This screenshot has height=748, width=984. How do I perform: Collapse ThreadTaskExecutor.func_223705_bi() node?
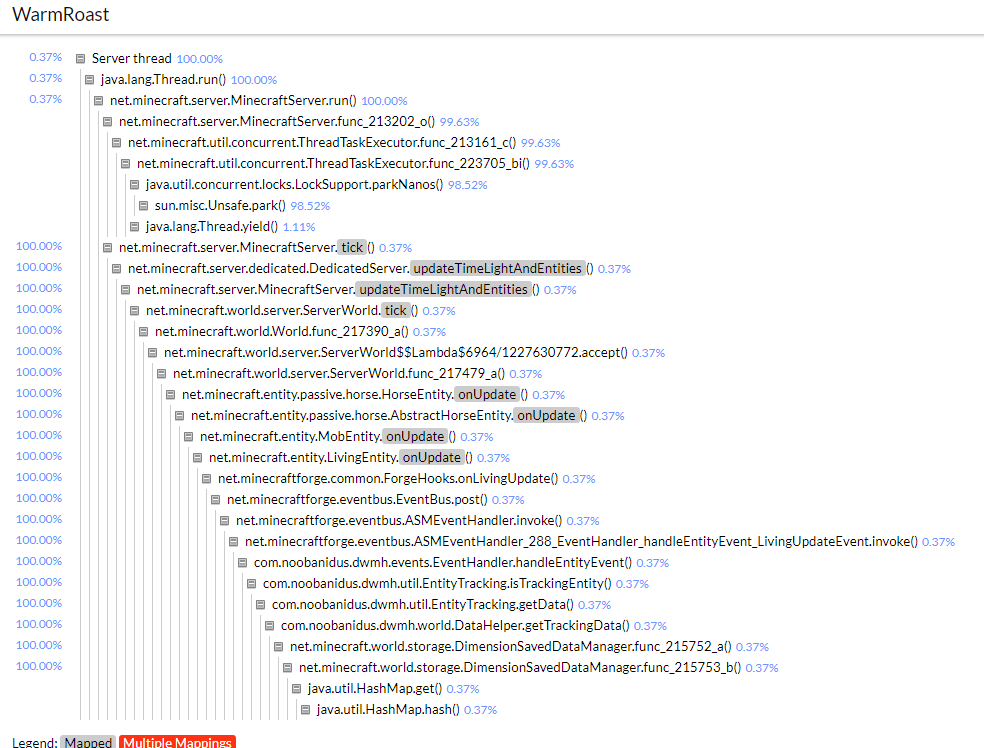click(x=126, y=164)
